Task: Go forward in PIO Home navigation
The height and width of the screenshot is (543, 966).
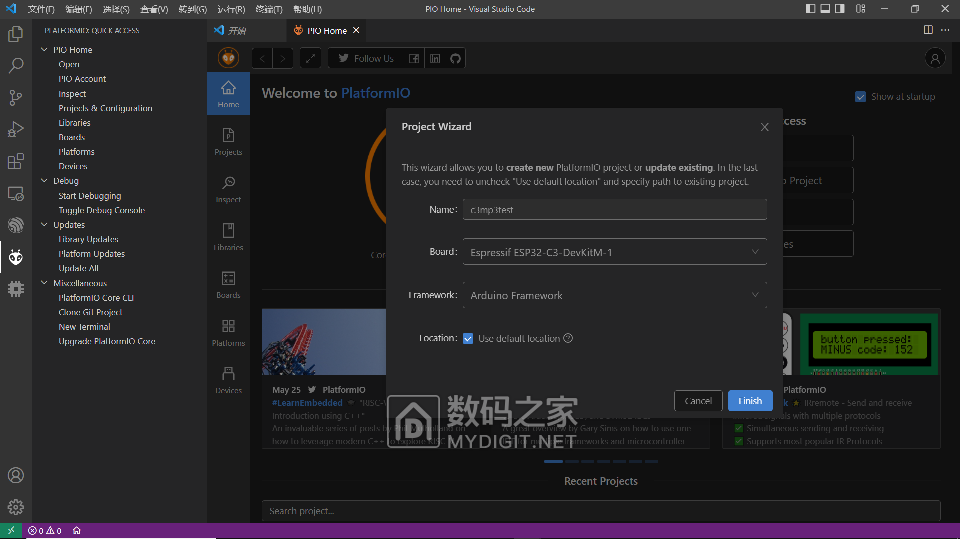Action: [284, 59]
